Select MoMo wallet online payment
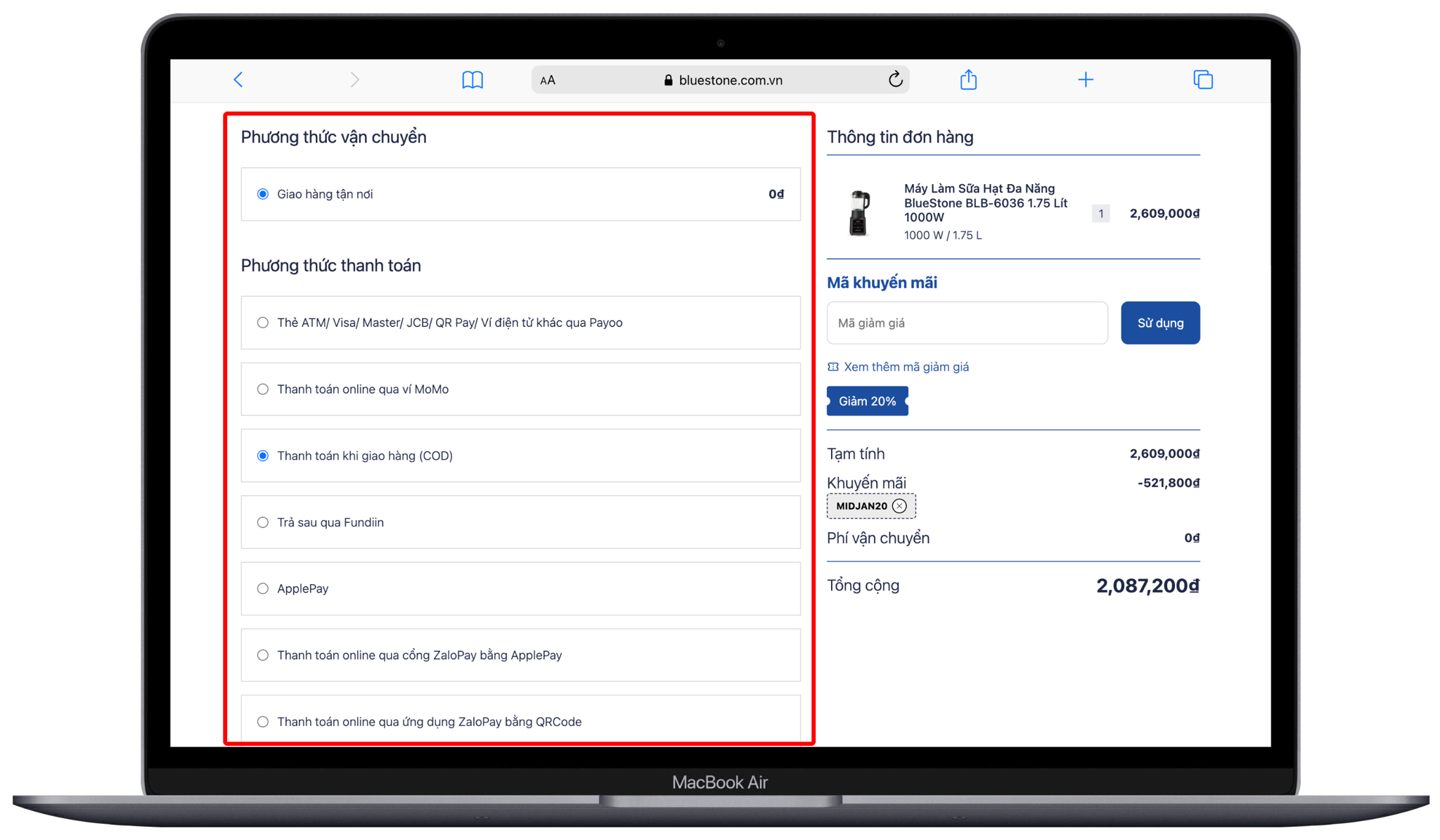Viewport: 1440px width, 840px height. tap(263, 389)
